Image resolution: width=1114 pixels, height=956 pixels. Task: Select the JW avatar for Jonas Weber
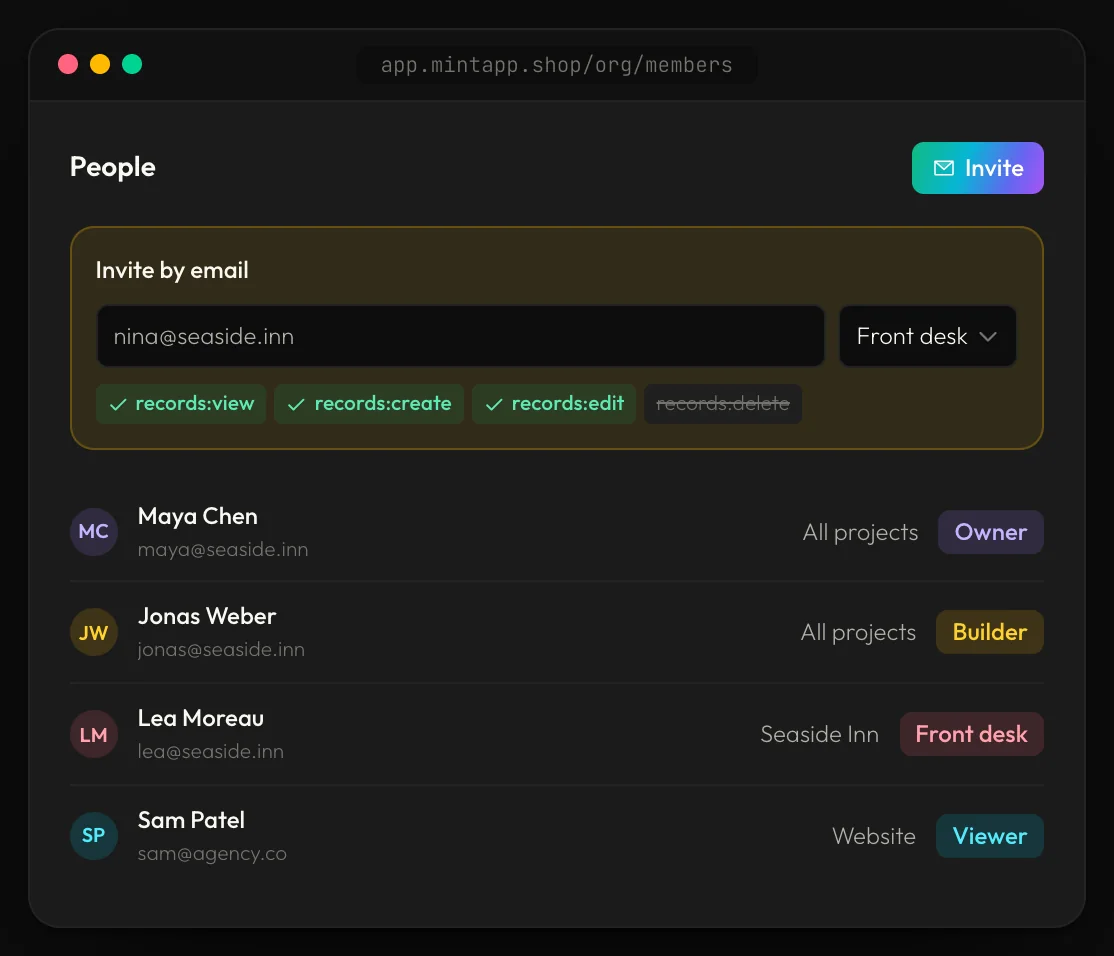click(94, 632)
